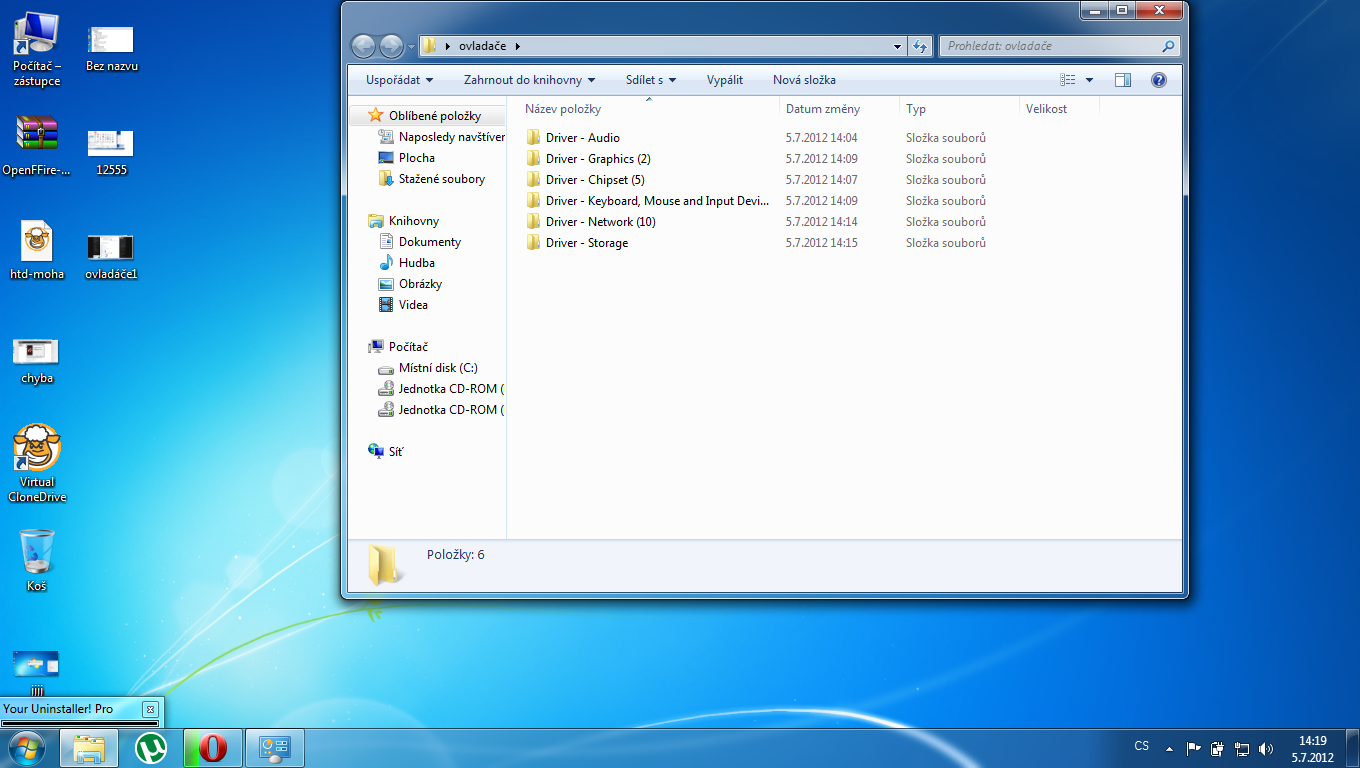Click the Prohledat: ovladače search field
1360x768 pixels.
coord(1050,46)
